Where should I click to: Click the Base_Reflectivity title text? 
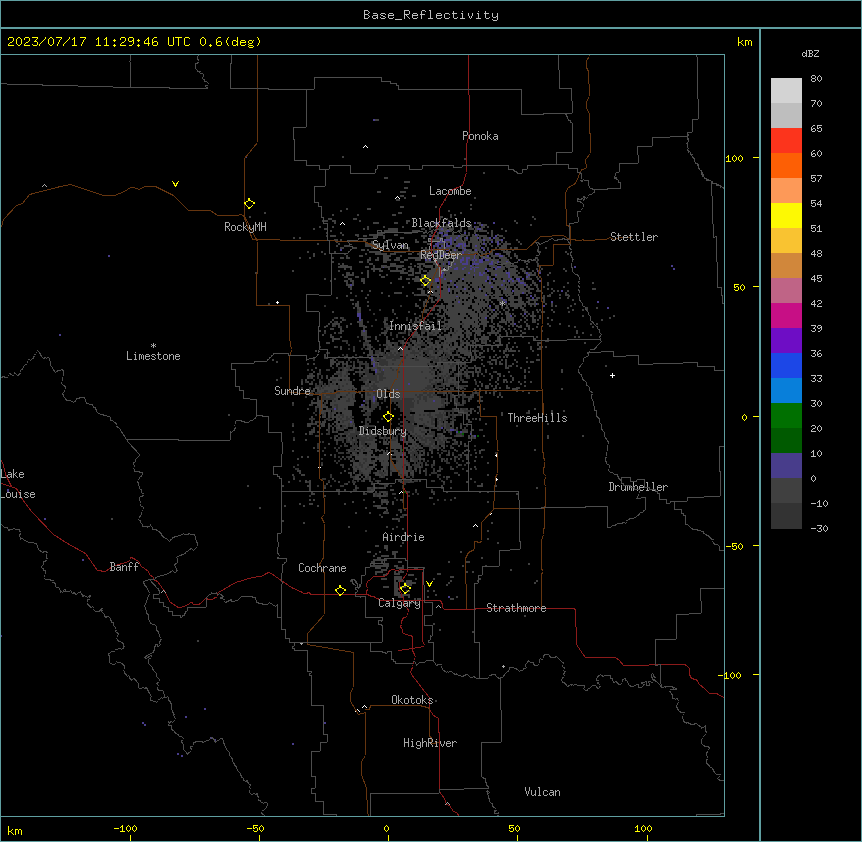click(431, 15)
